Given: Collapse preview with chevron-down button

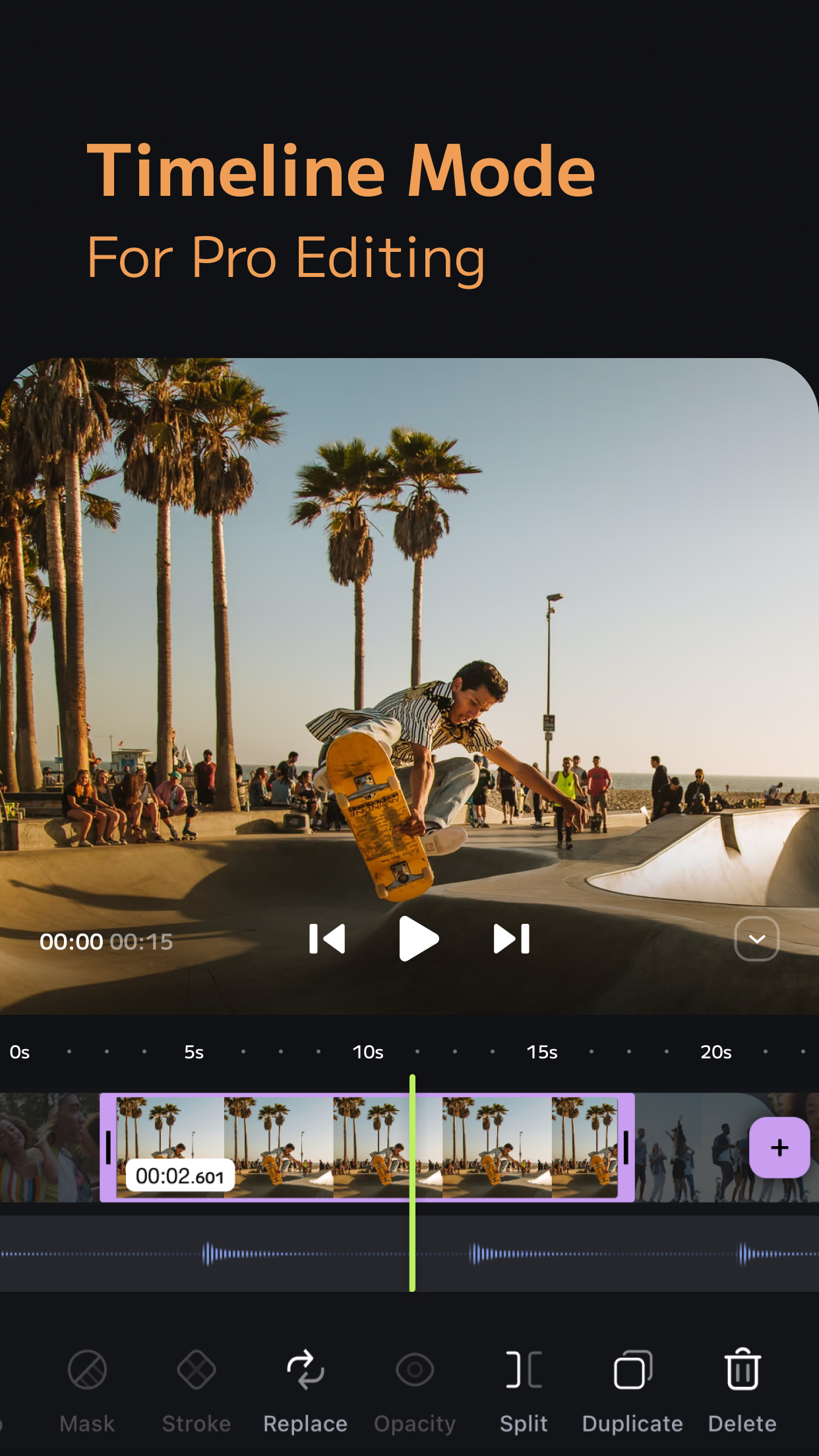Looking at the screenshot, I should 756,939.
